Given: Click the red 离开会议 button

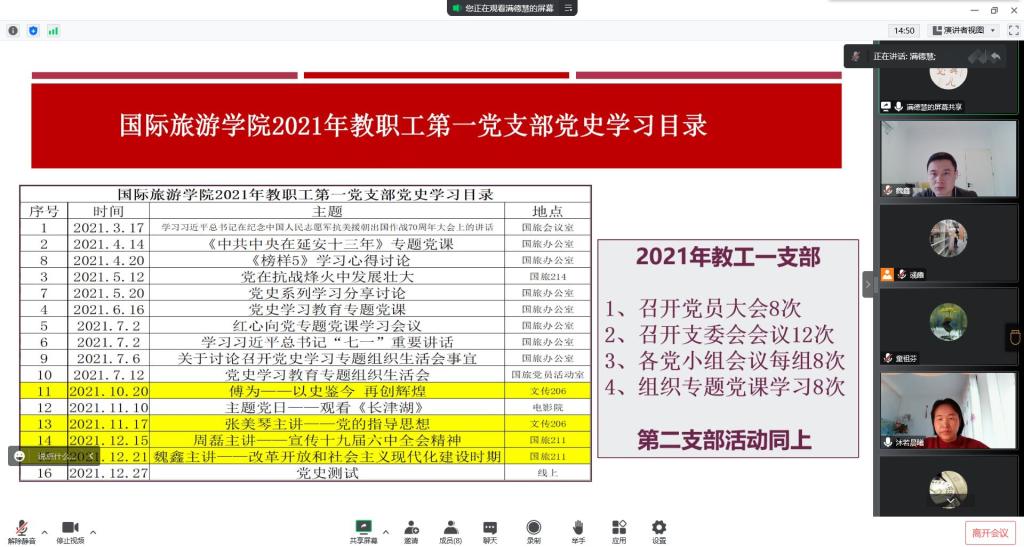Looking at the screenshot, I should pyautogui.click(x=988, y=533).
